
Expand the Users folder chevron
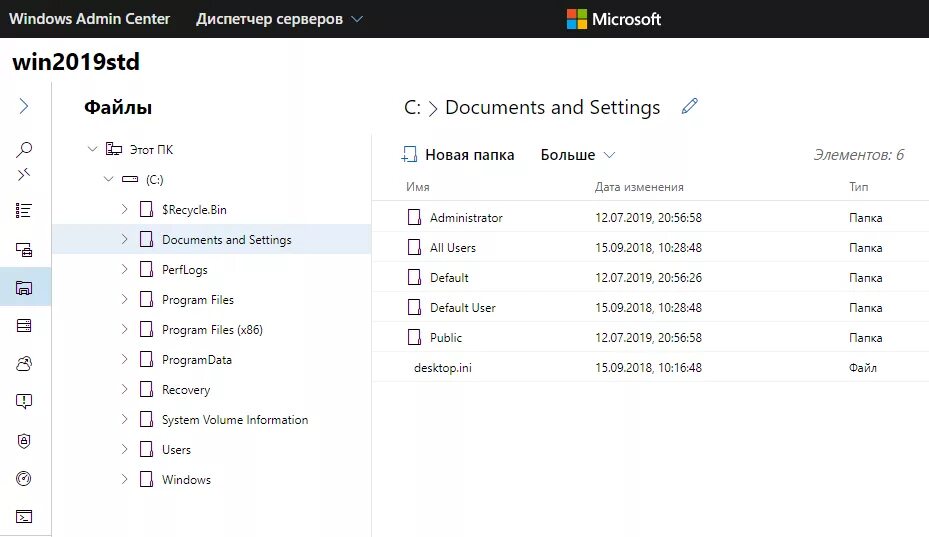[x=124, y=449]
